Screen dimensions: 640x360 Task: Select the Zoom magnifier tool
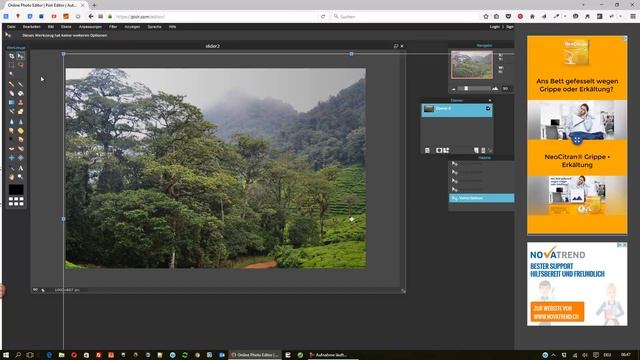pyautogui.click(x=20, y=177)
